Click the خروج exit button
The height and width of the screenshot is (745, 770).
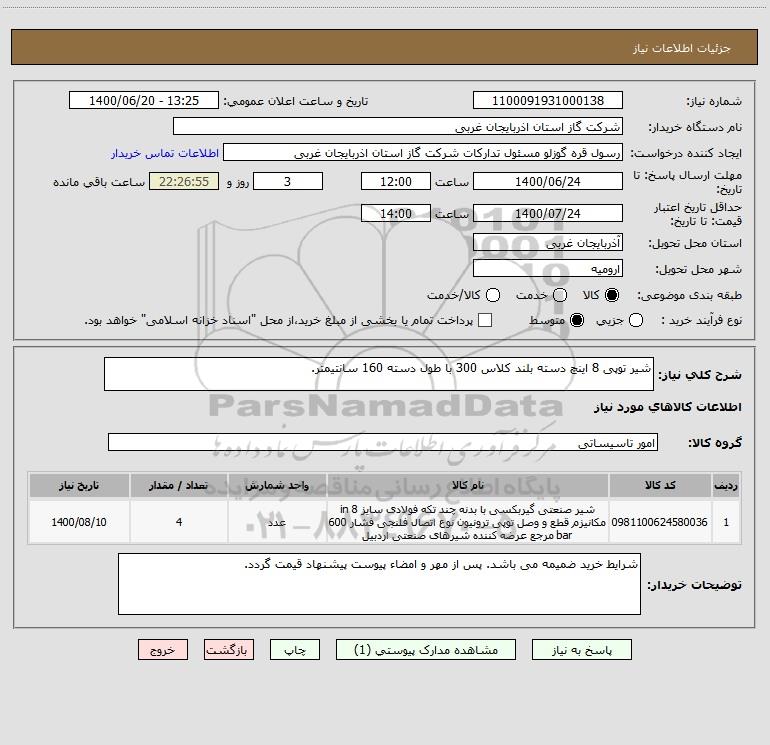tap(163, 650)
